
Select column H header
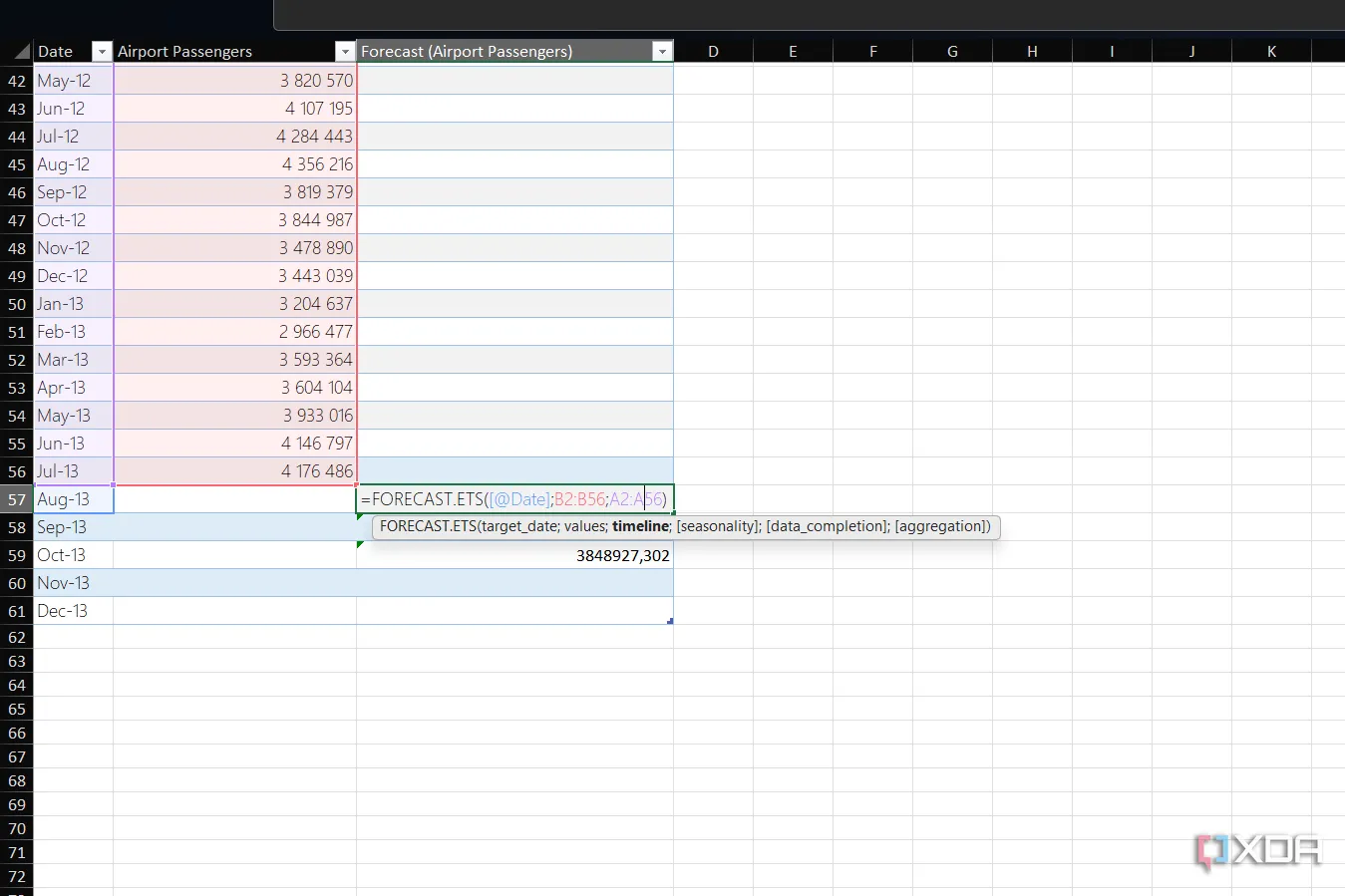[1032, 52]
